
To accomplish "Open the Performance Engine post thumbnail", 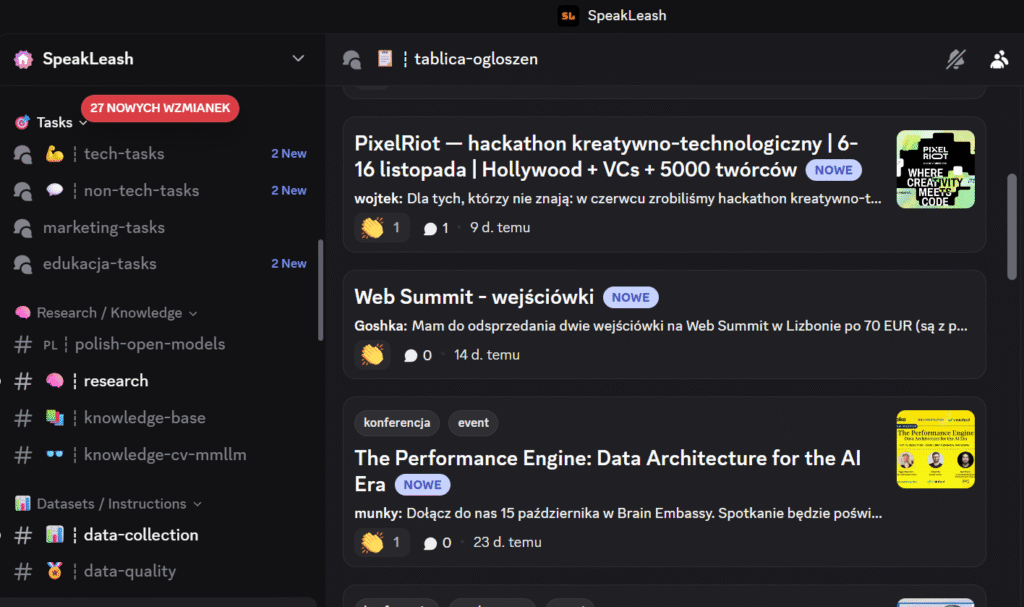I will click(x=935, y=449).
